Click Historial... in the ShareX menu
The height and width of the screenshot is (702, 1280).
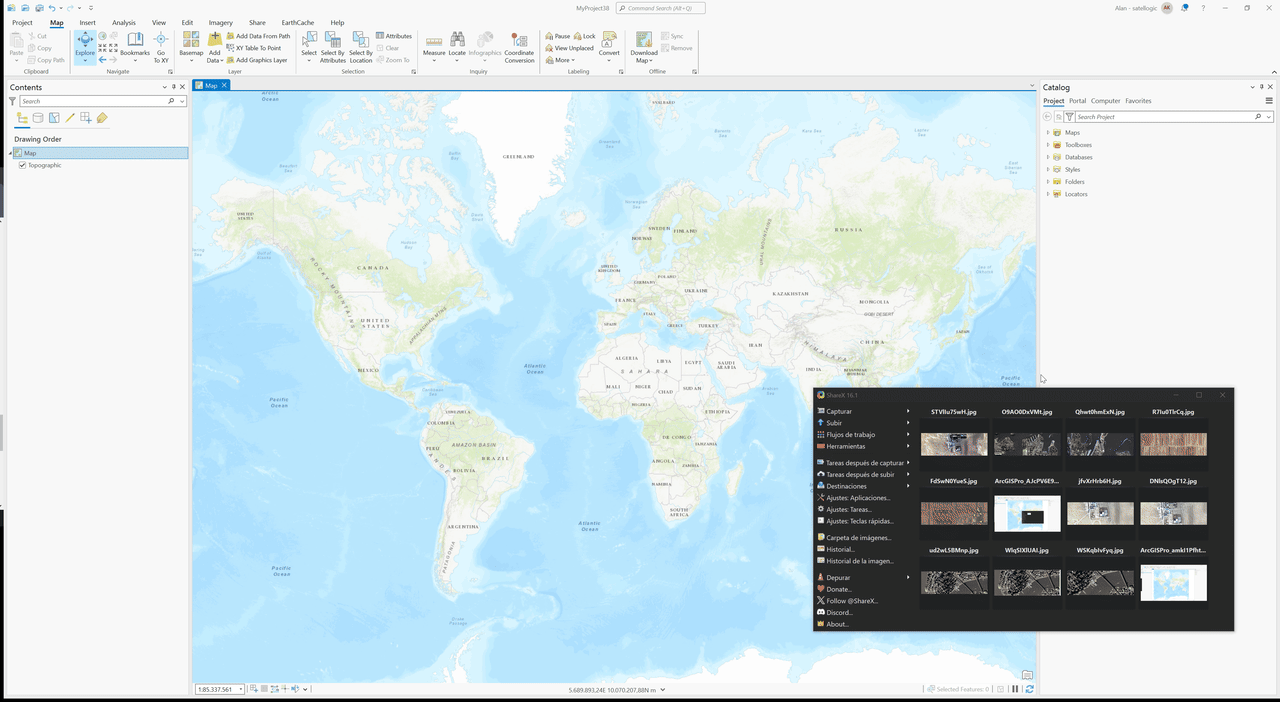click(x=840, y=549)
